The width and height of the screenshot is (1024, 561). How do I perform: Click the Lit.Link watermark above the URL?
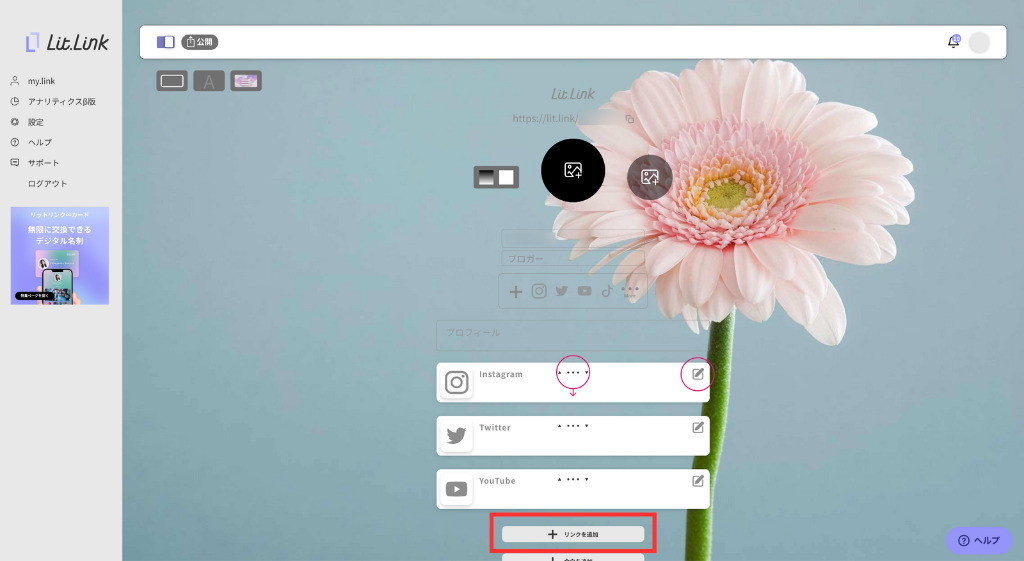point(573,94)
